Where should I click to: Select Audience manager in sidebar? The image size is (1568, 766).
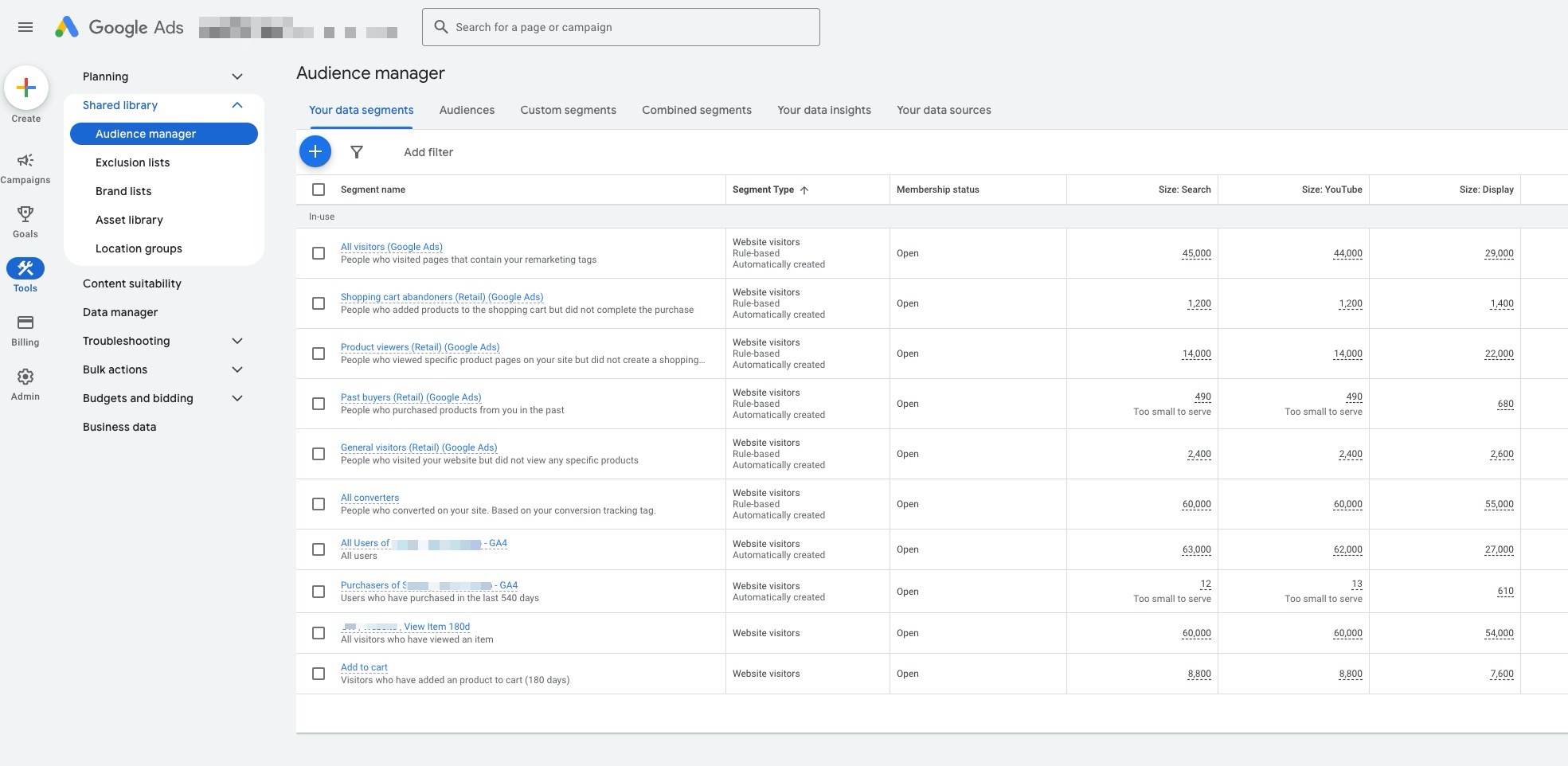click(164, 134)
